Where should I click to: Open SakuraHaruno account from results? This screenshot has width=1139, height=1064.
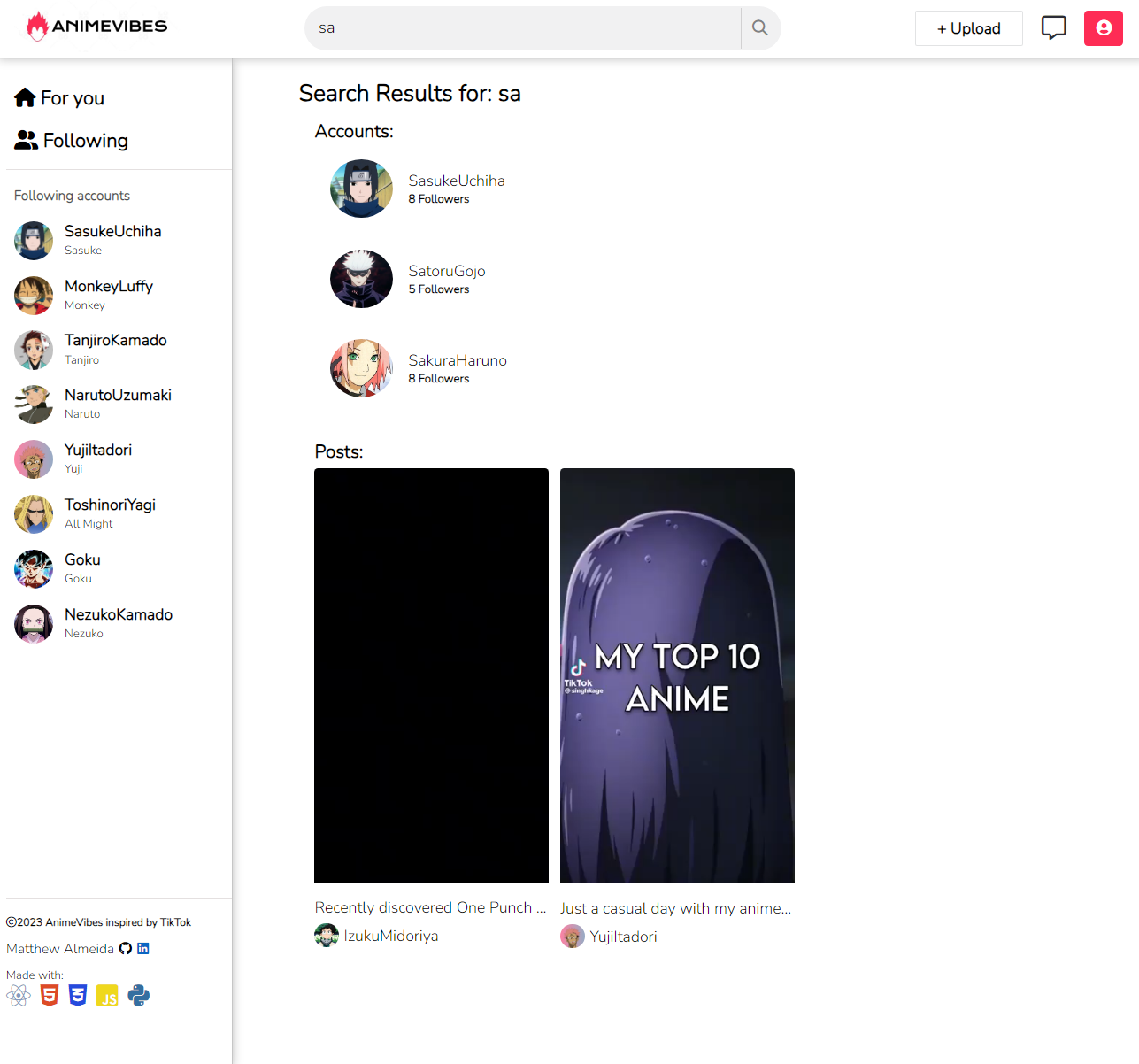tap(457, 360)
